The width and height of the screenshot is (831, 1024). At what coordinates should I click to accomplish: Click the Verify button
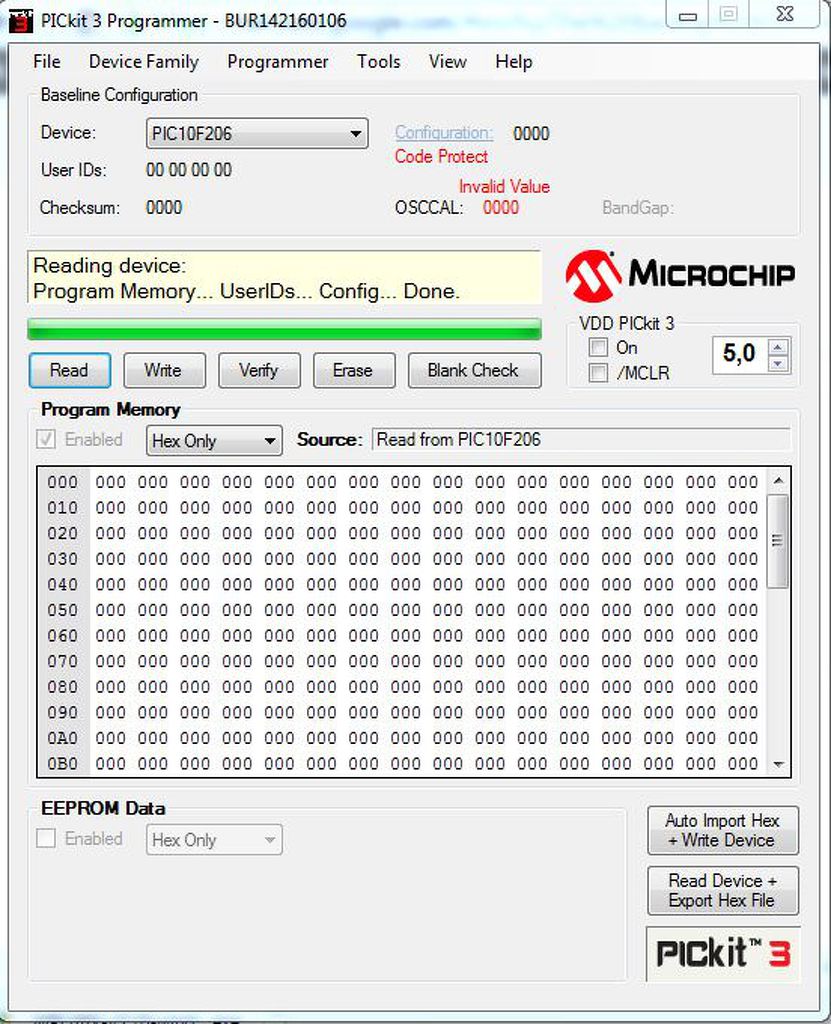point(259,370)
